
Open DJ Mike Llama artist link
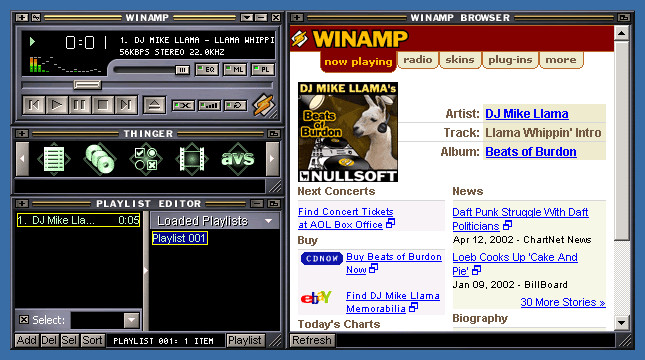[x=527, y=114]
